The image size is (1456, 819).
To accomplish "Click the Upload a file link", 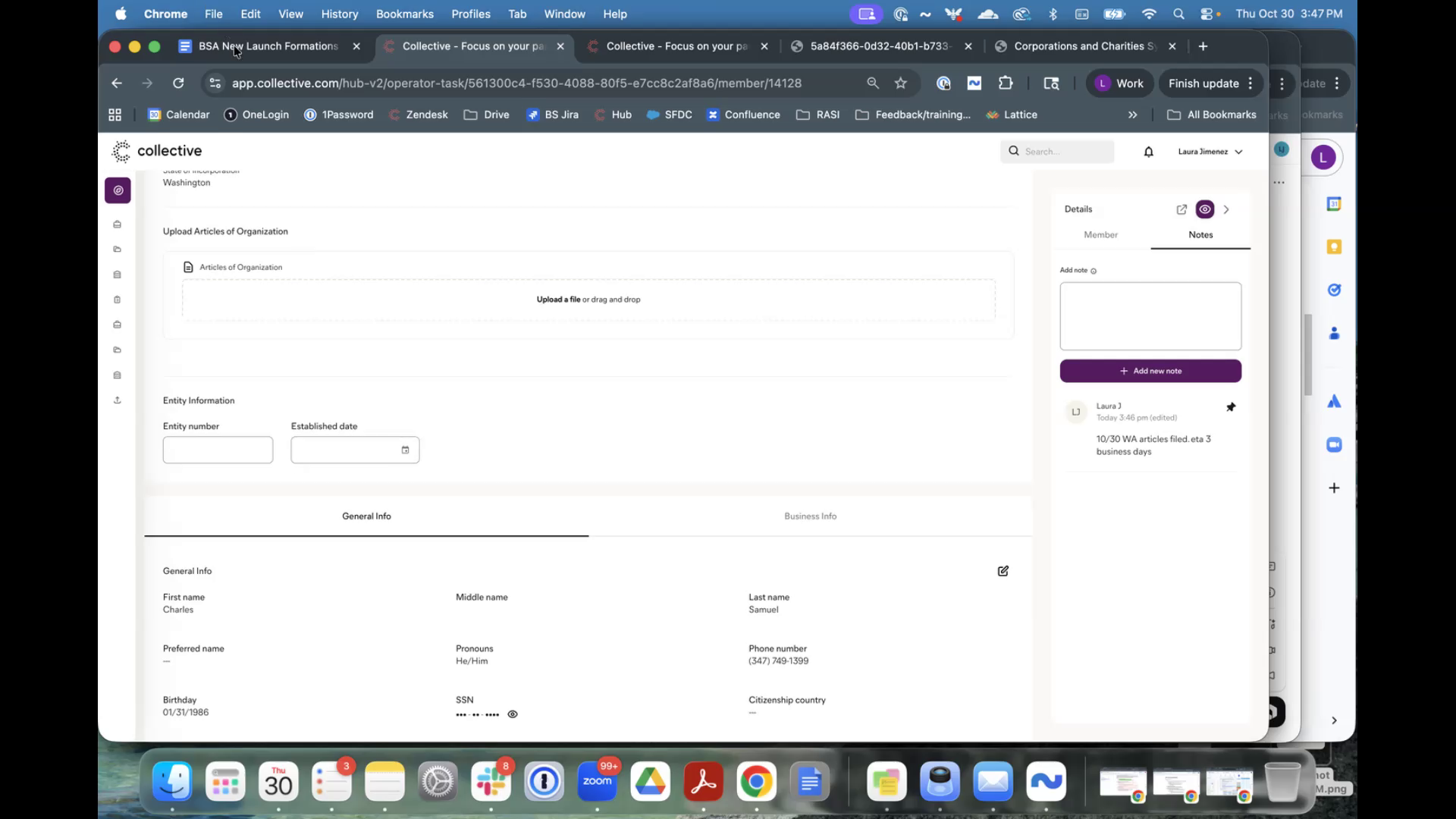I will point(558,300).
